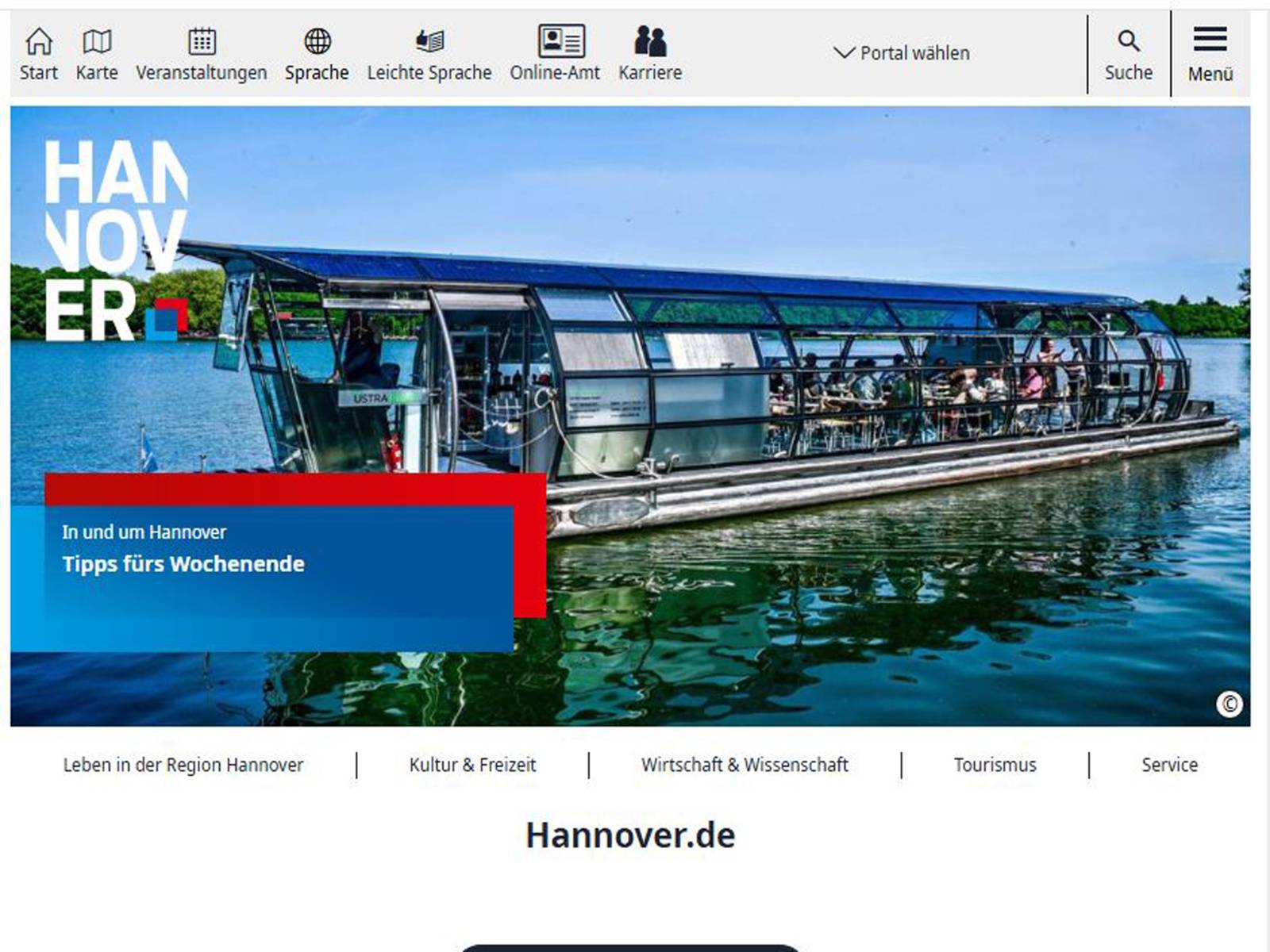Open the Service section

tap(1170, 765)
